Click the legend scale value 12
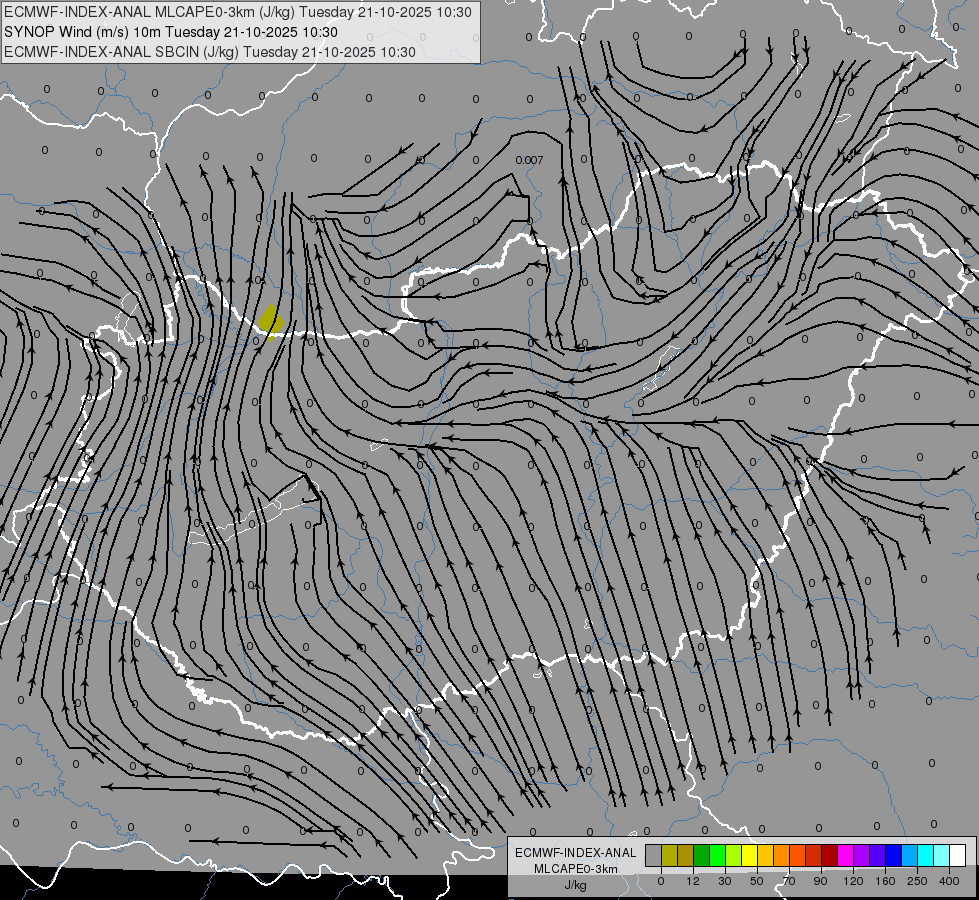979x900 pixels. coord(693,881)
